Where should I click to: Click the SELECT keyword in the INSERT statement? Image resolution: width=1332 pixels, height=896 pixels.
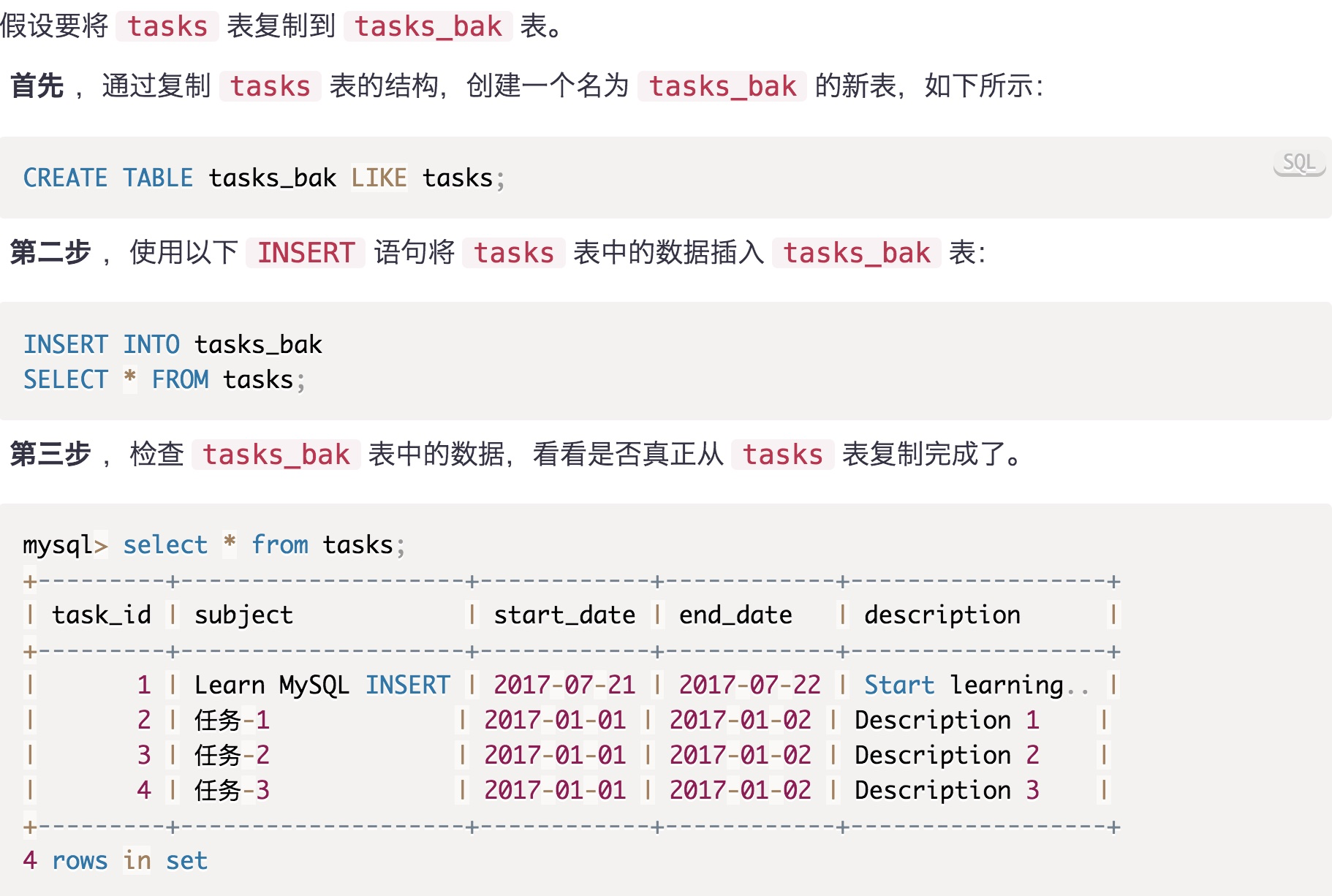(x=65, y=379)
